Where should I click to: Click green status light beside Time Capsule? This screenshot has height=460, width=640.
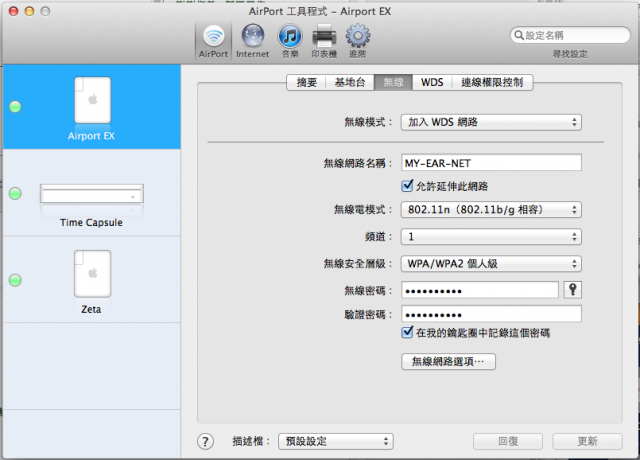15,193
